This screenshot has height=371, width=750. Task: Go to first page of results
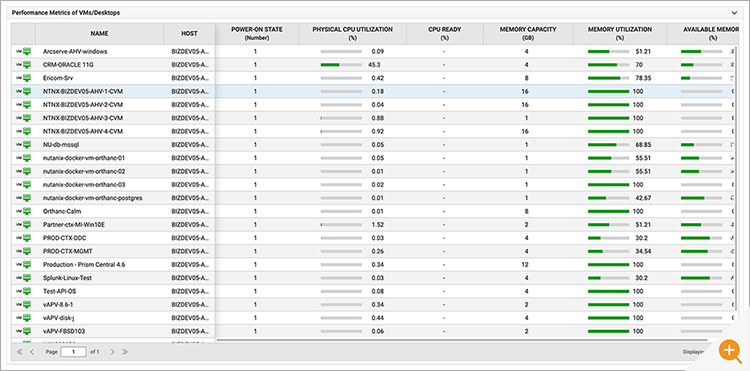(x=20, y=352)
